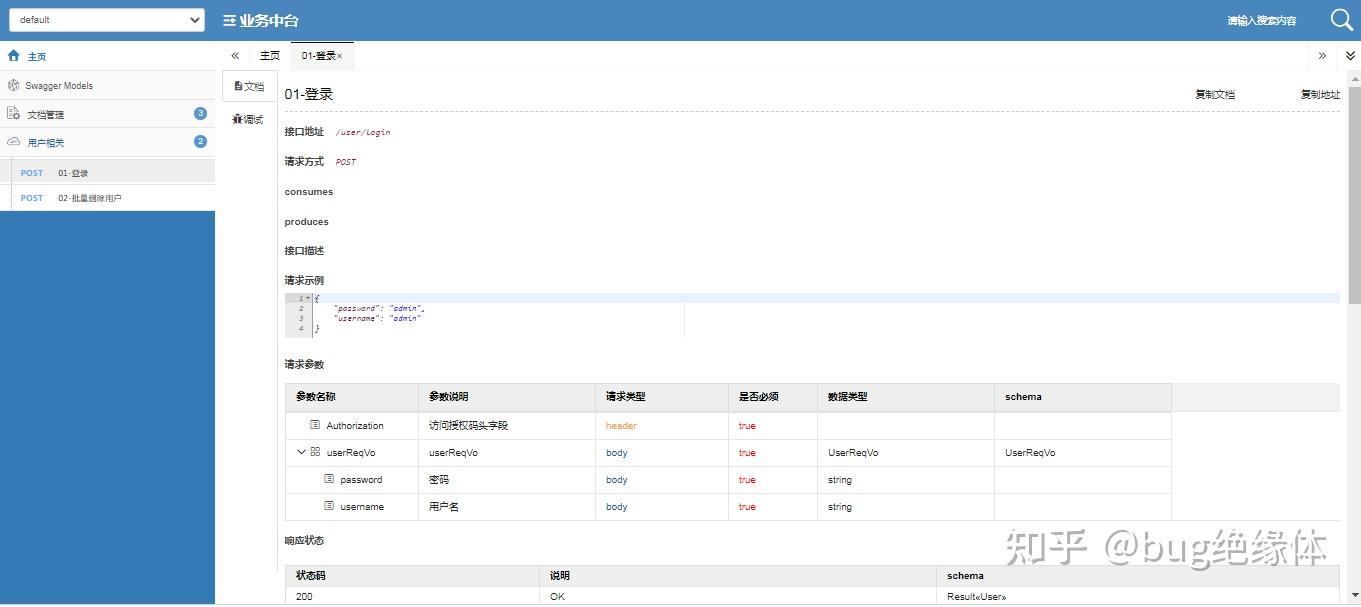This screenshot has width=1361, height=607.
Task: Select the home icon beside 主页
Action: tap(12, 55)
